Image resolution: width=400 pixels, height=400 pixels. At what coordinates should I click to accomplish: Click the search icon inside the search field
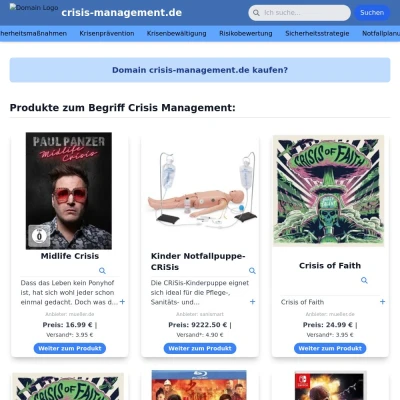tap(256, 13)
